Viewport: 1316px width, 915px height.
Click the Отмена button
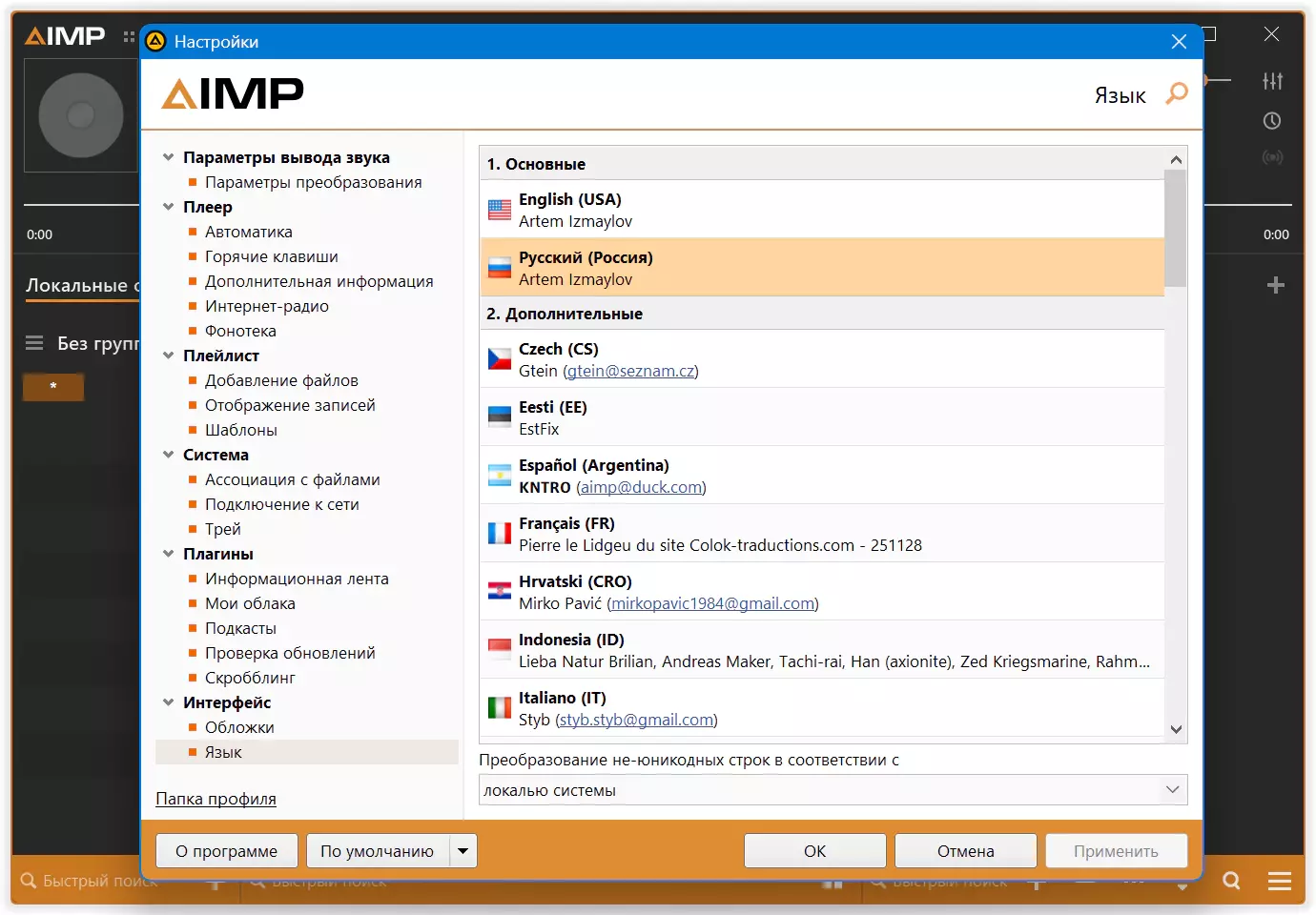click(x=966, y=851)
